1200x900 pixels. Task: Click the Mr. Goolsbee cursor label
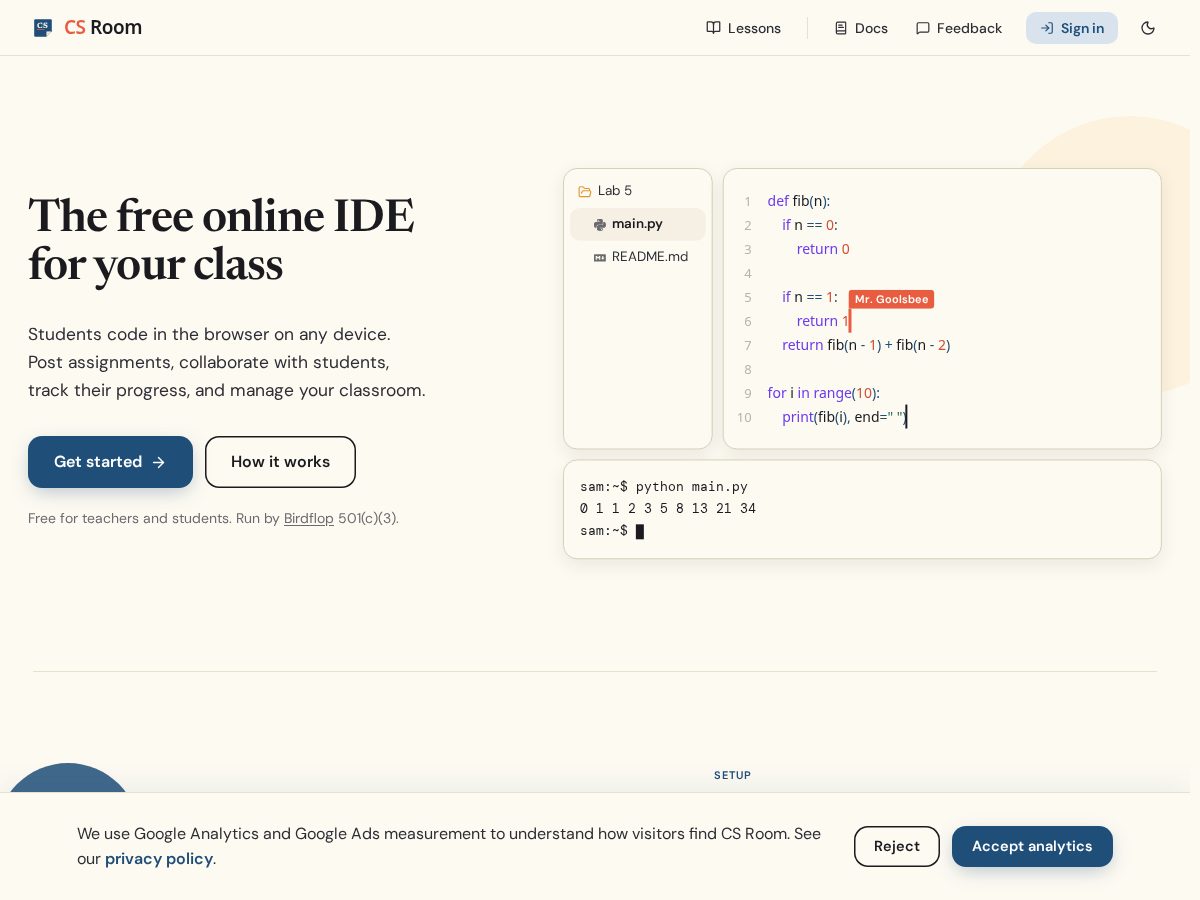[x=891, y=299]
